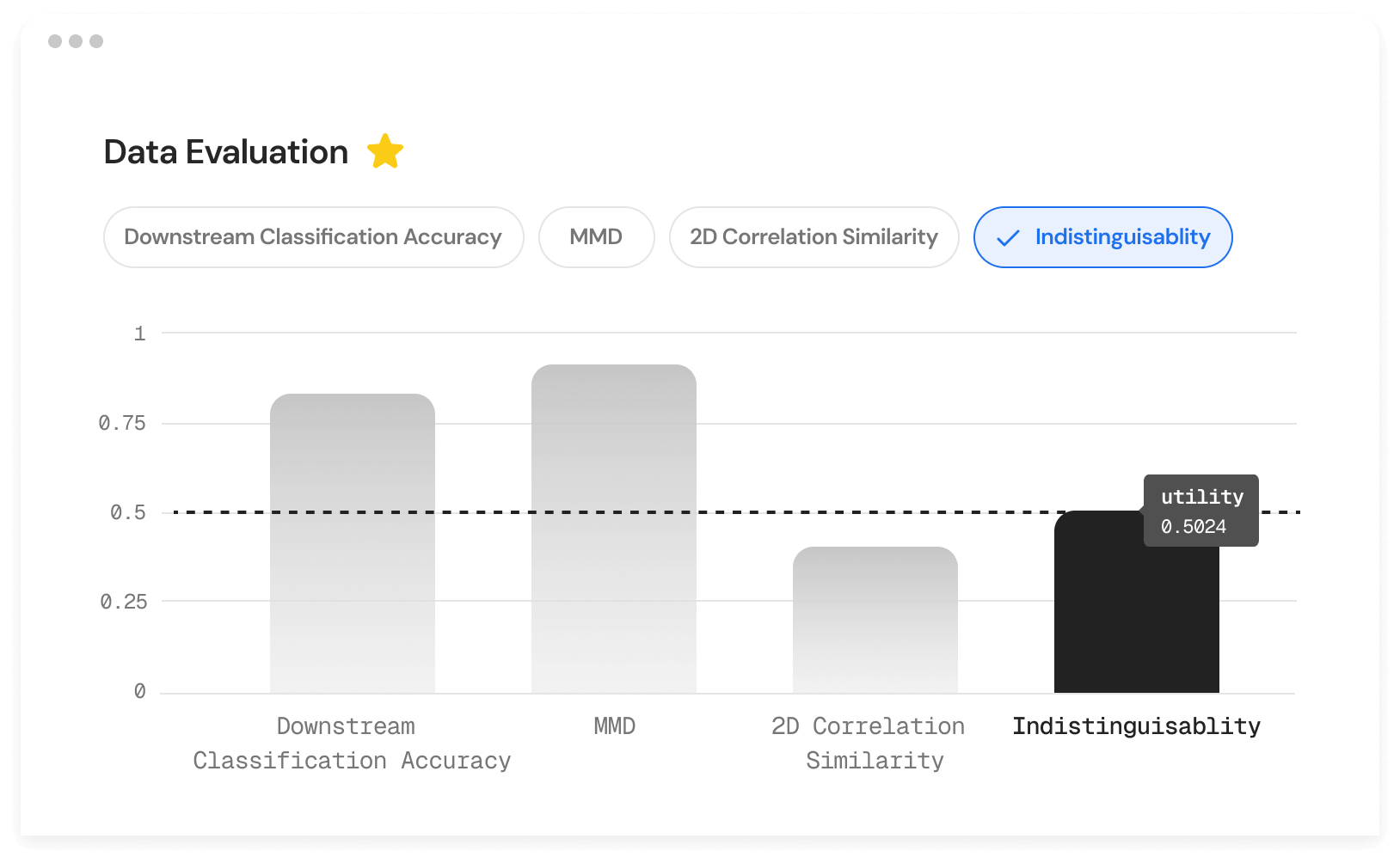
Task: Click the utility tooltip badge showing 0.5024
Action: 1200,511
